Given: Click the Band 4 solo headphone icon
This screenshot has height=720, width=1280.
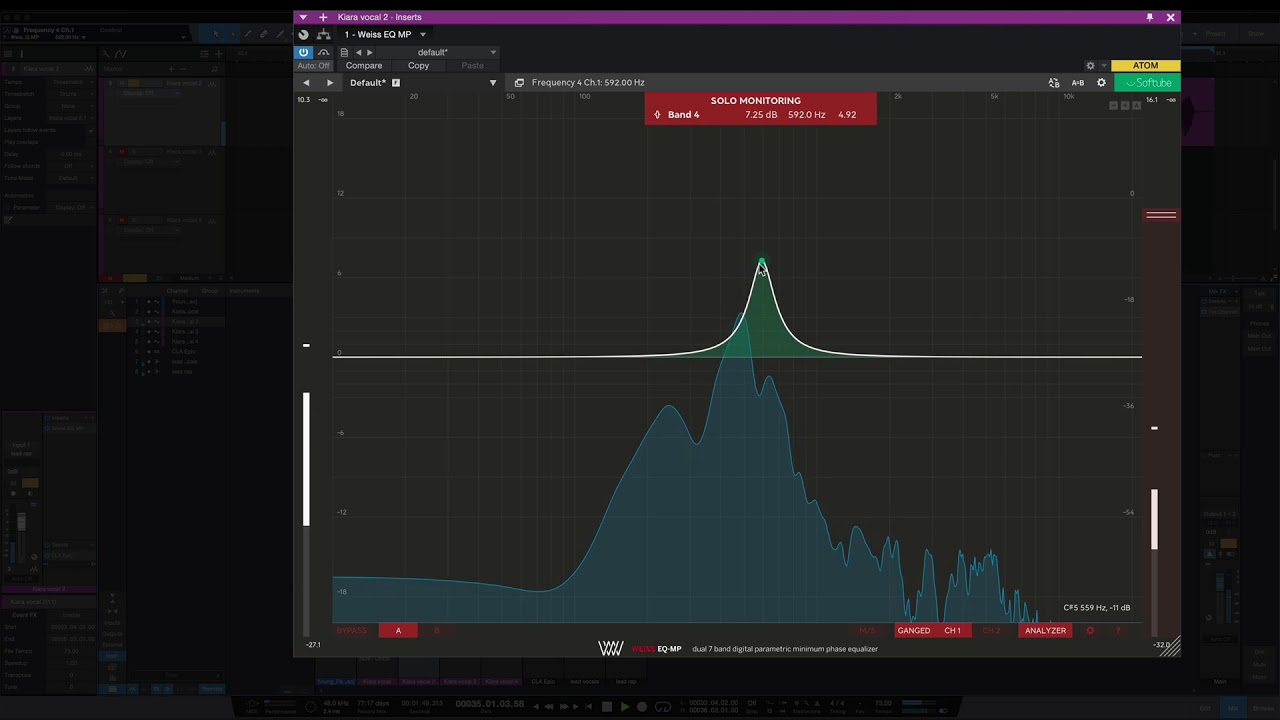Looking at the screenshot, I should tap(657, 115).
